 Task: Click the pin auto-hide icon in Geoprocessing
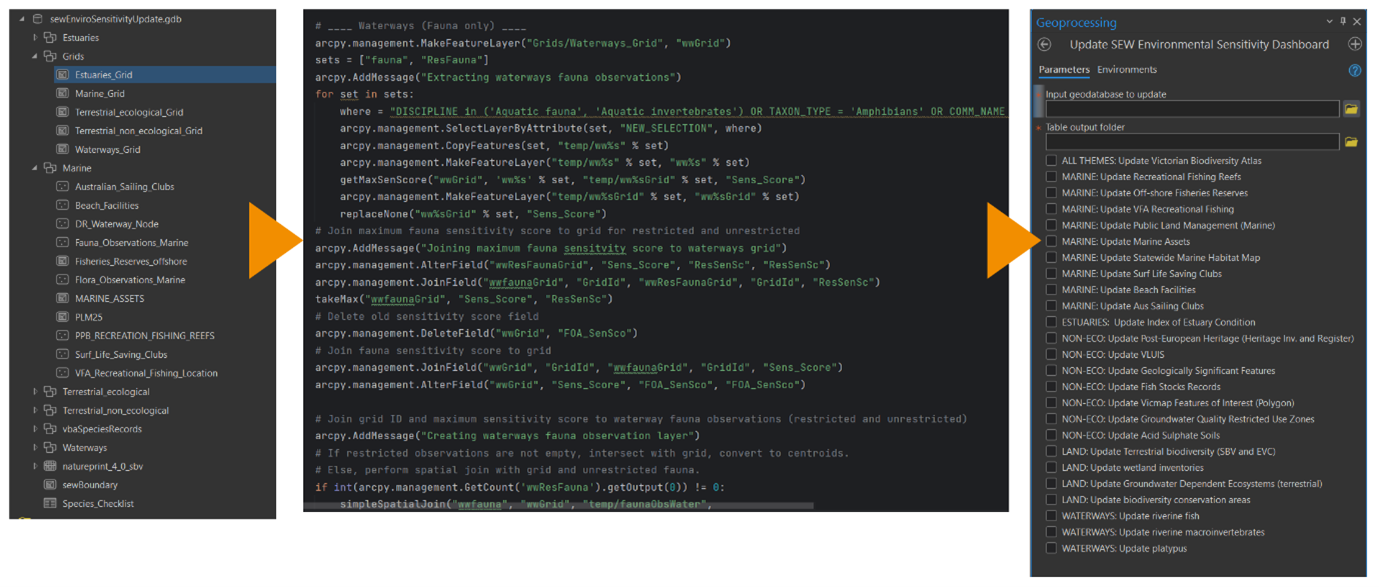click(x=1343, y=21)
